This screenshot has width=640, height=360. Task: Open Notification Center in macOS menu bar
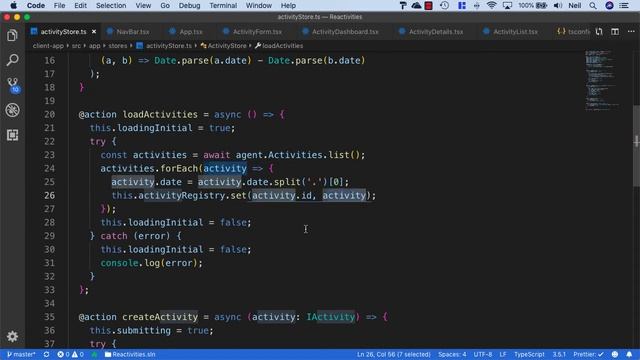624,5
